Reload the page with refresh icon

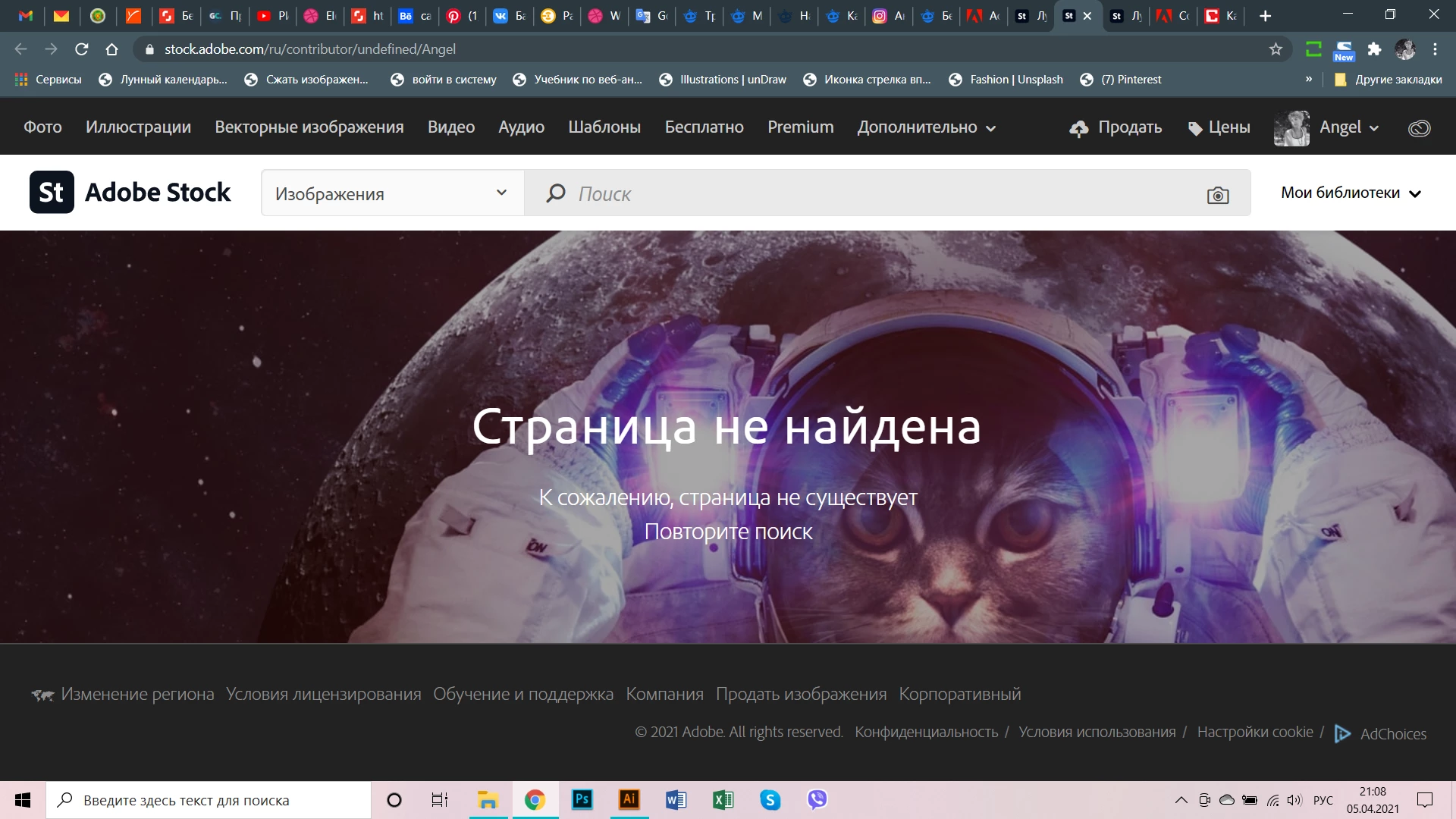(x=82, y=49)
